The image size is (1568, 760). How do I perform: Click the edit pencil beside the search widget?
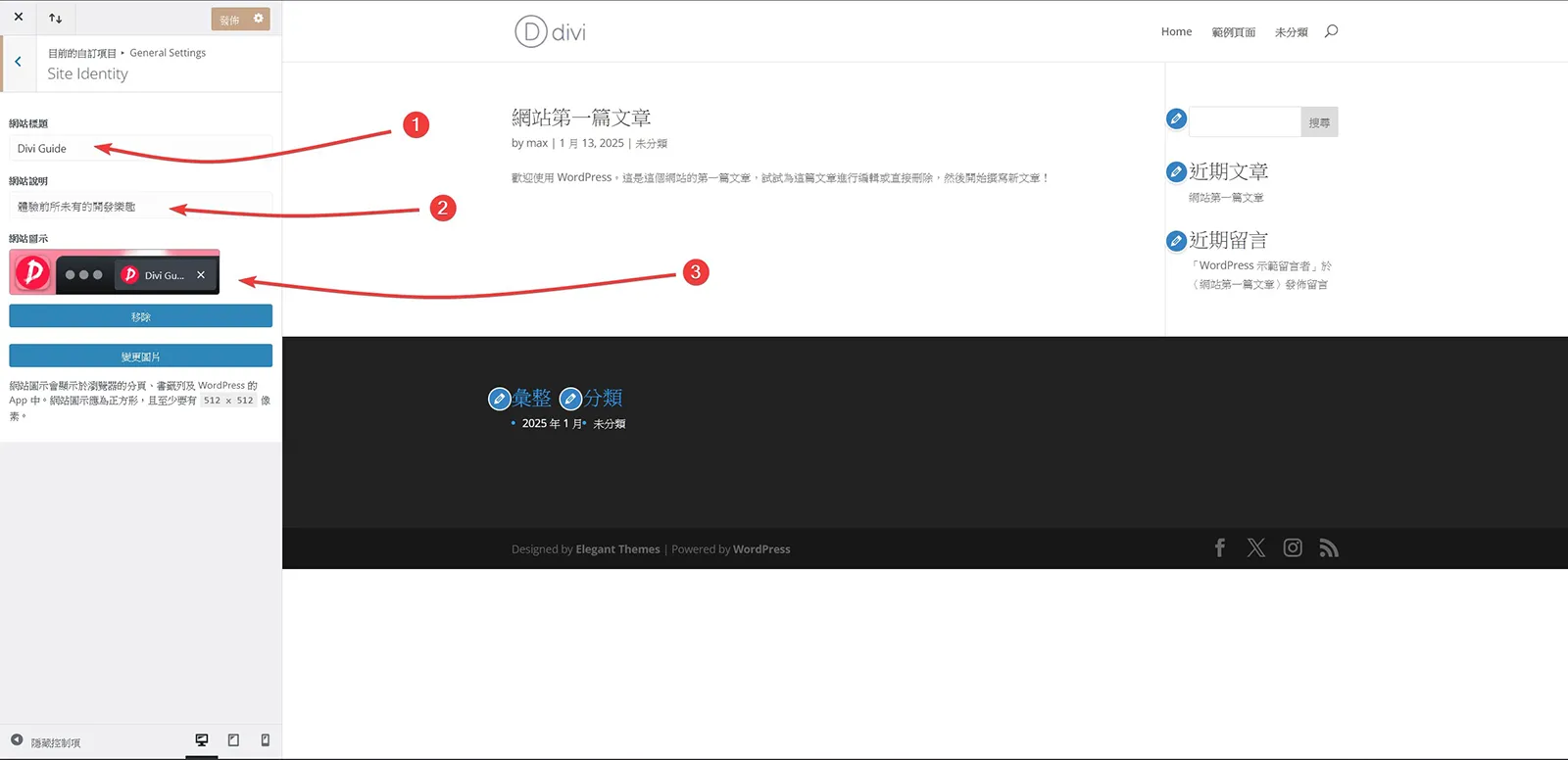tap(1176, 119)
